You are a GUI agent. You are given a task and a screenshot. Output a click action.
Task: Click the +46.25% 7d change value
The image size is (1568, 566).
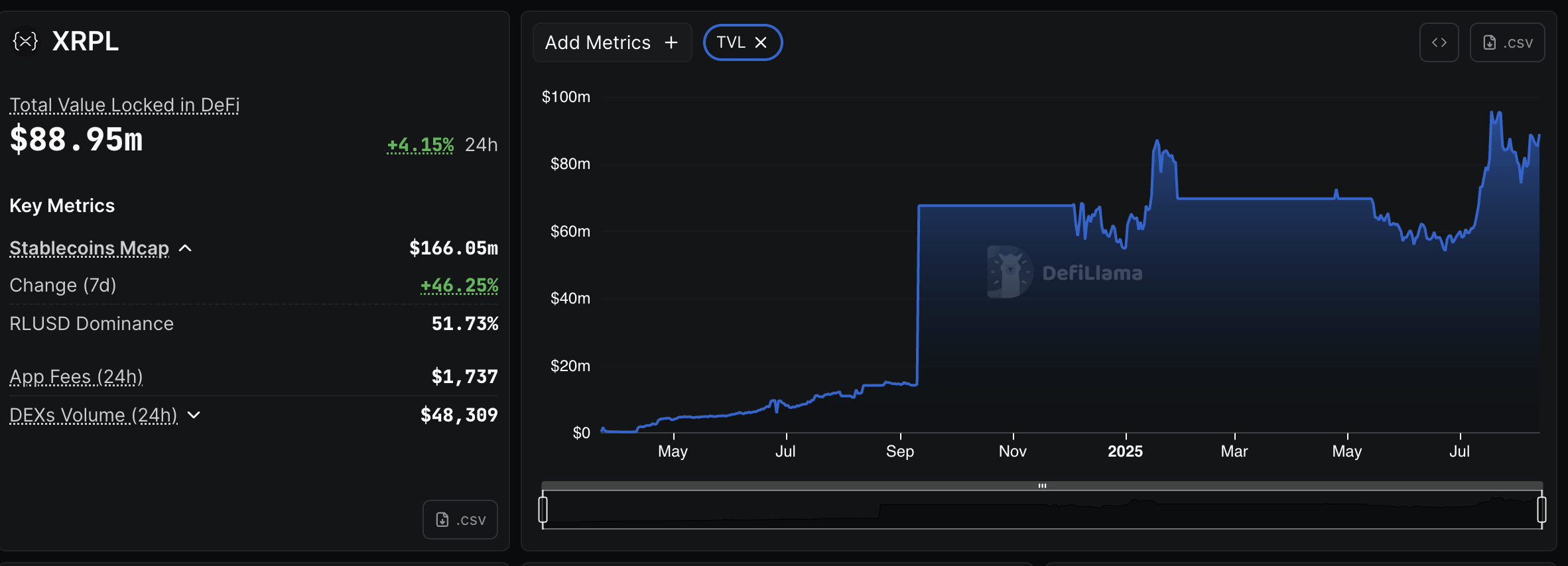pos(459,285)
